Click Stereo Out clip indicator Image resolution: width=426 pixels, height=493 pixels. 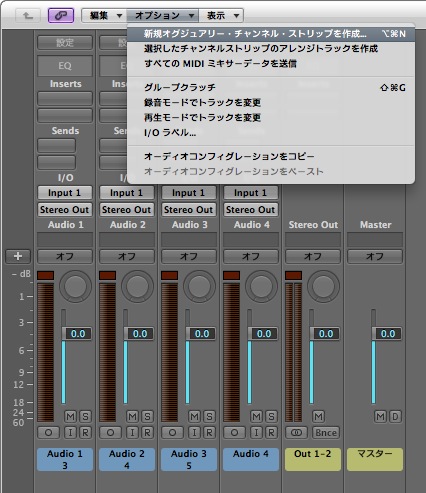(x=294, y=275)
